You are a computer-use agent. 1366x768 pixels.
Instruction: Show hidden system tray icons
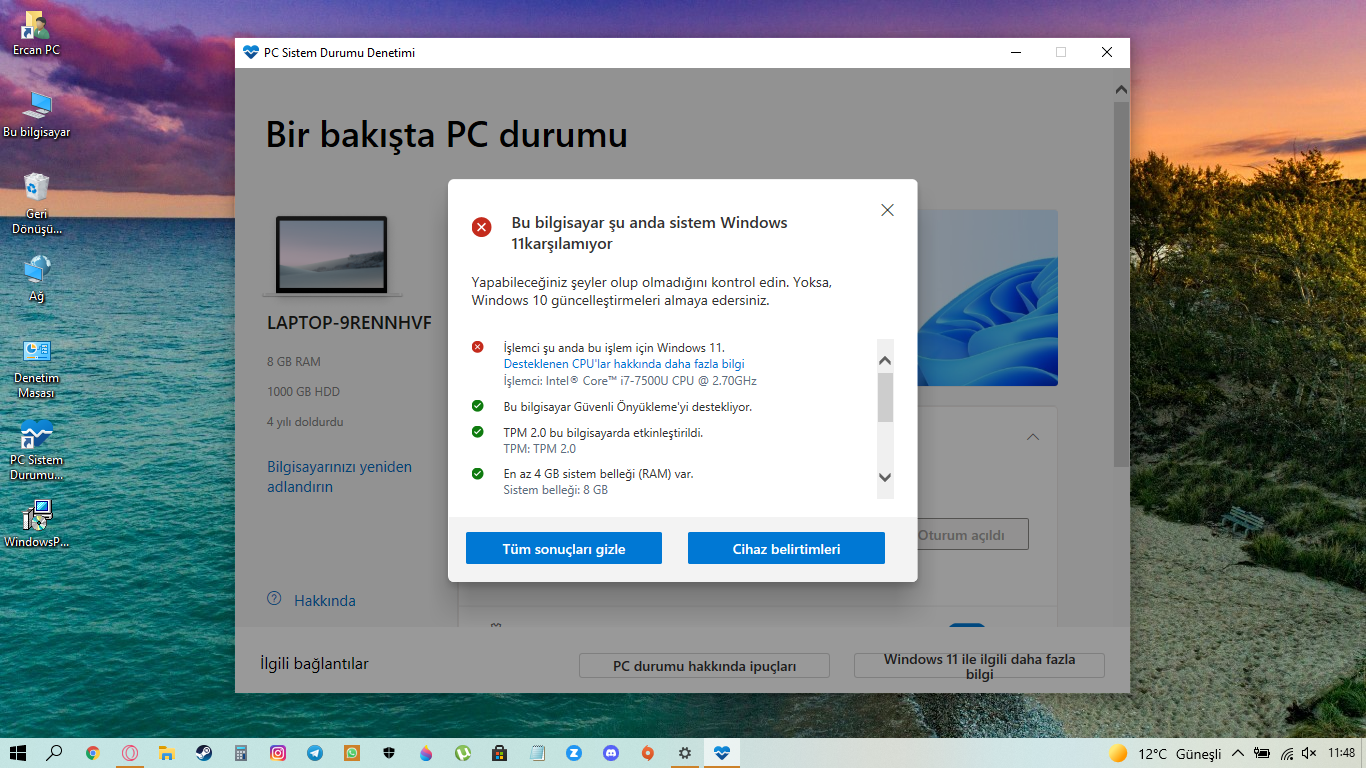tap(1238, 753)
